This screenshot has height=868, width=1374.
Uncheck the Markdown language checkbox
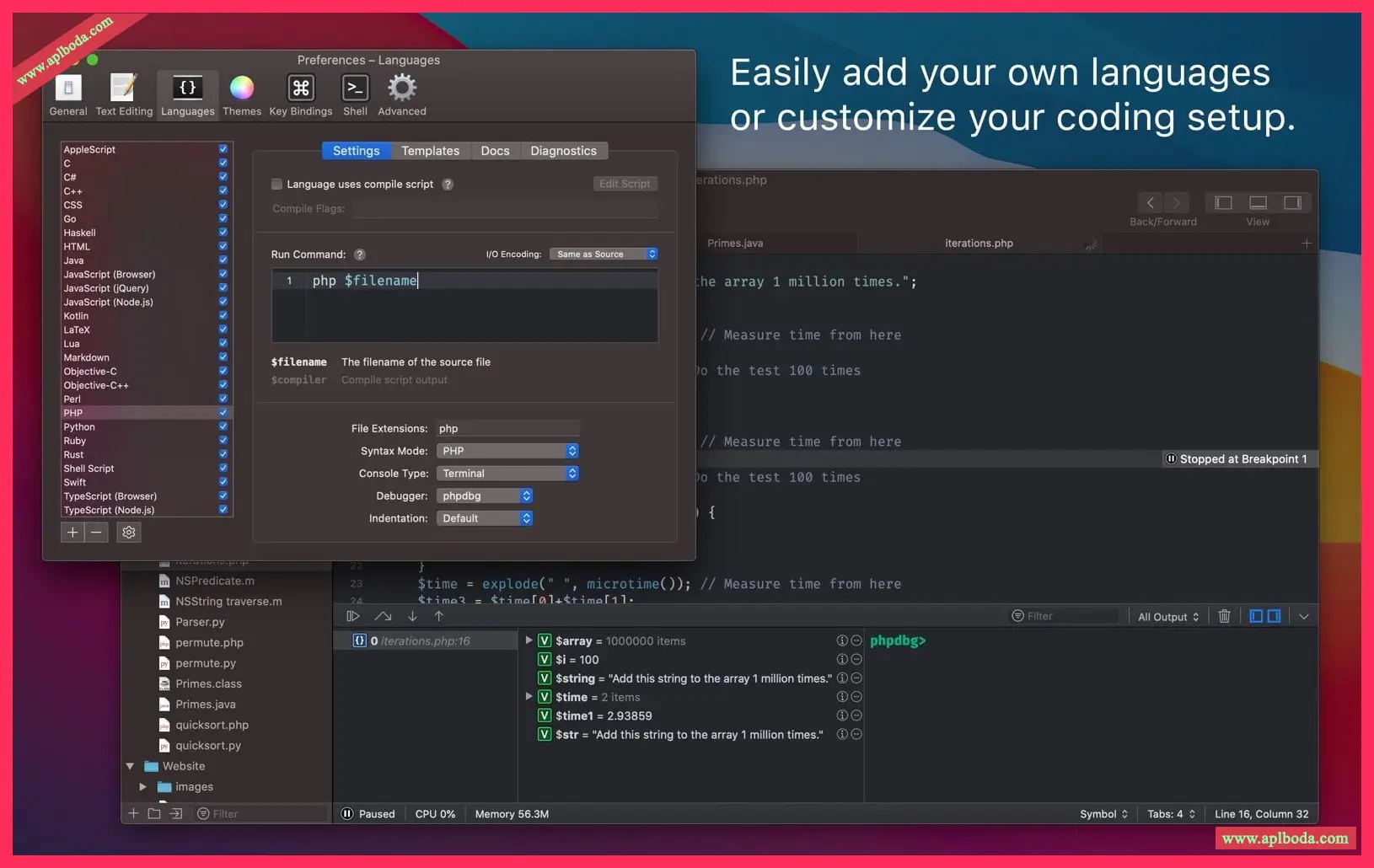pyautogui.click(x=223, y=357)
